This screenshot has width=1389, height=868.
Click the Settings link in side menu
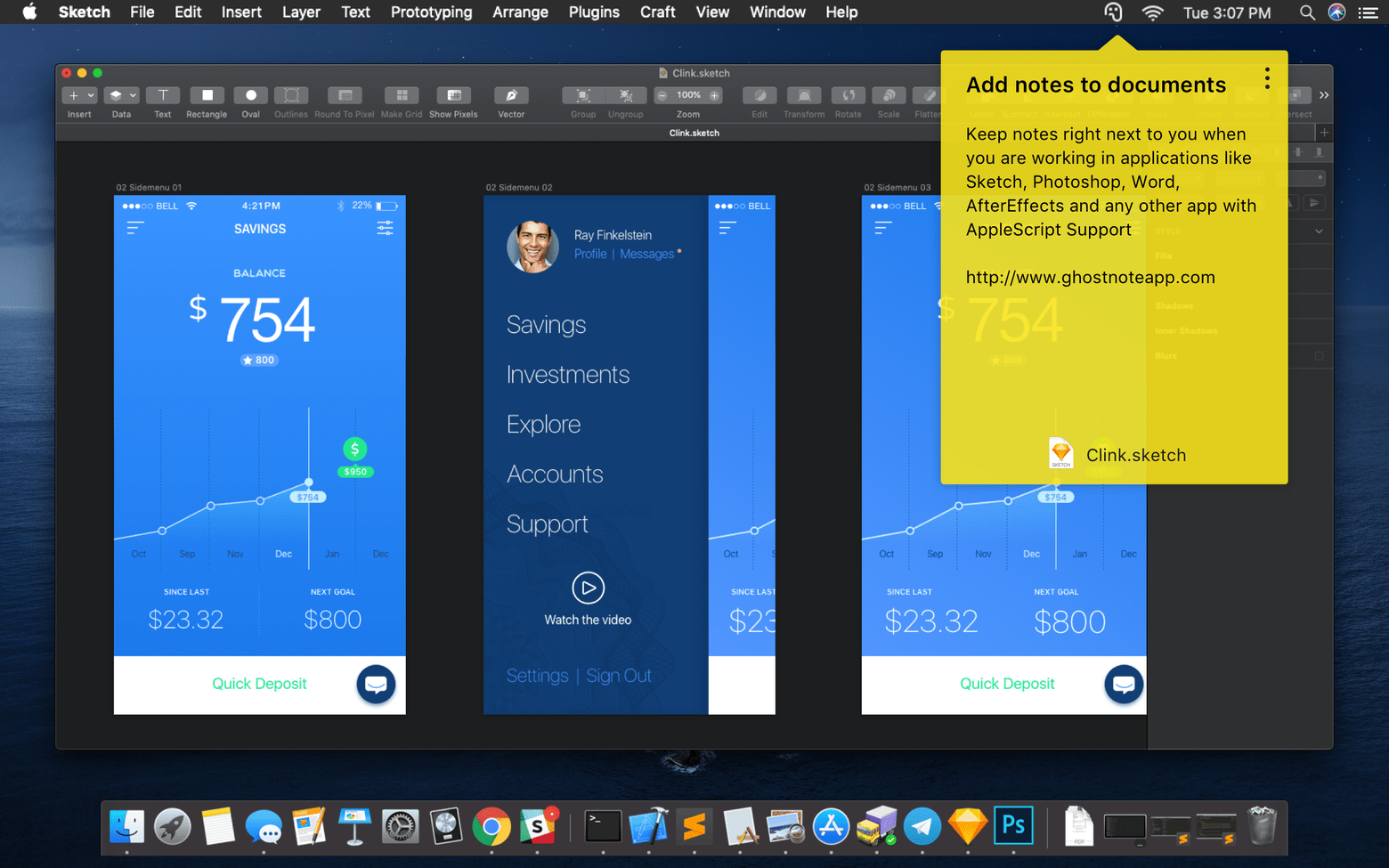coord(537,676)
